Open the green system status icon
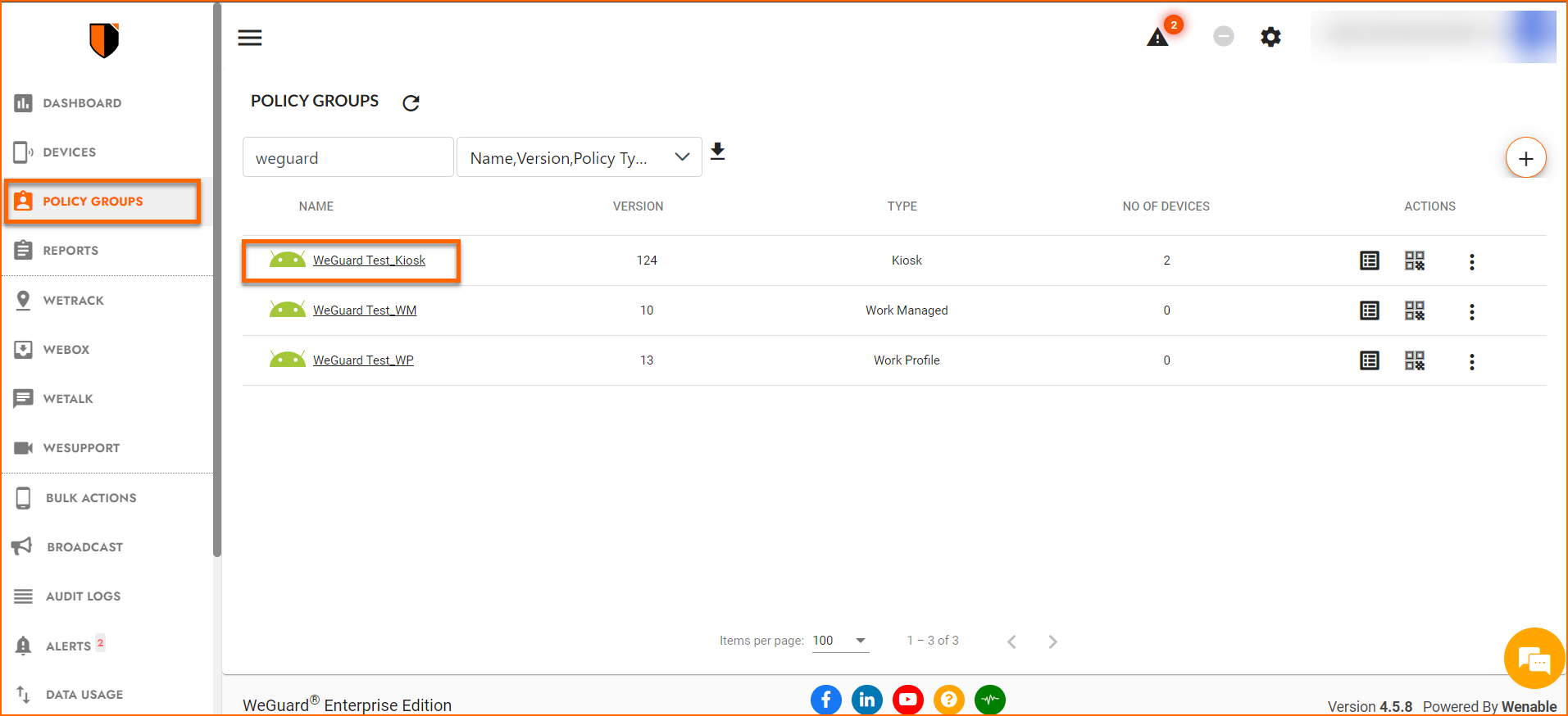Viewport: 1568px width, 716px height. 990,700
